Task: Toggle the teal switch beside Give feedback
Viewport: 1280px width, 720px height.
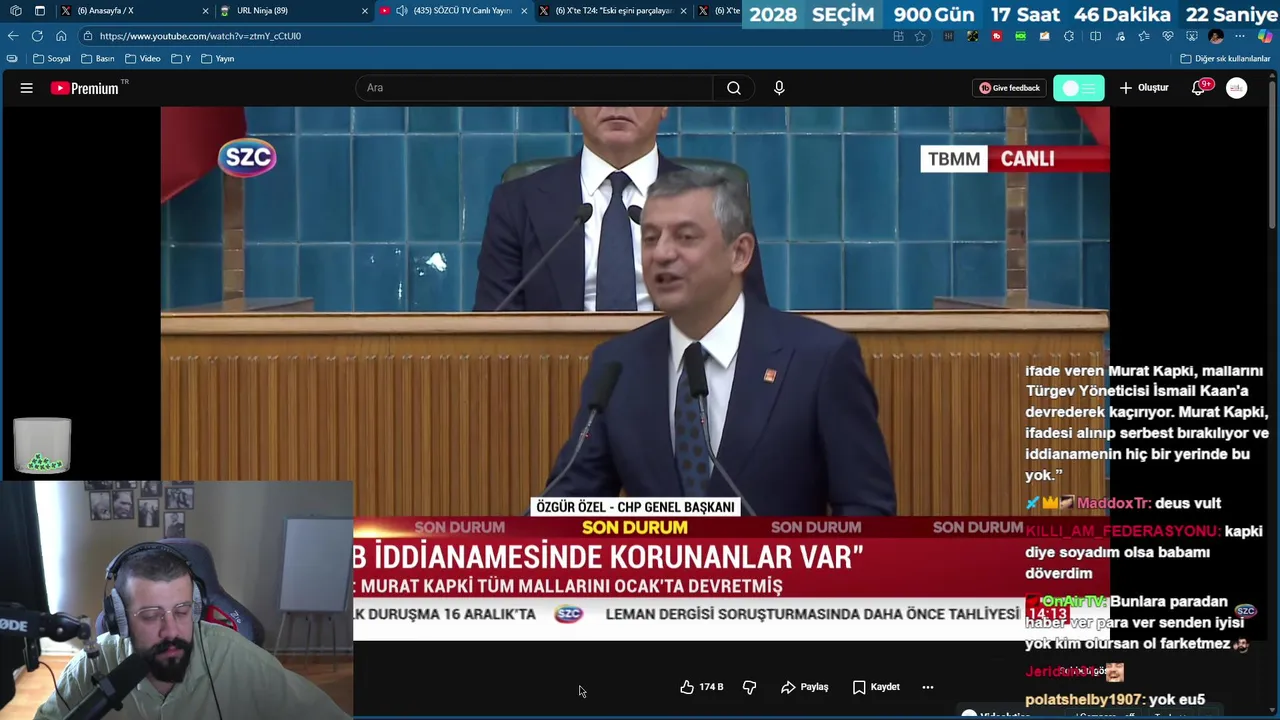Action: tap(1079, 88)
